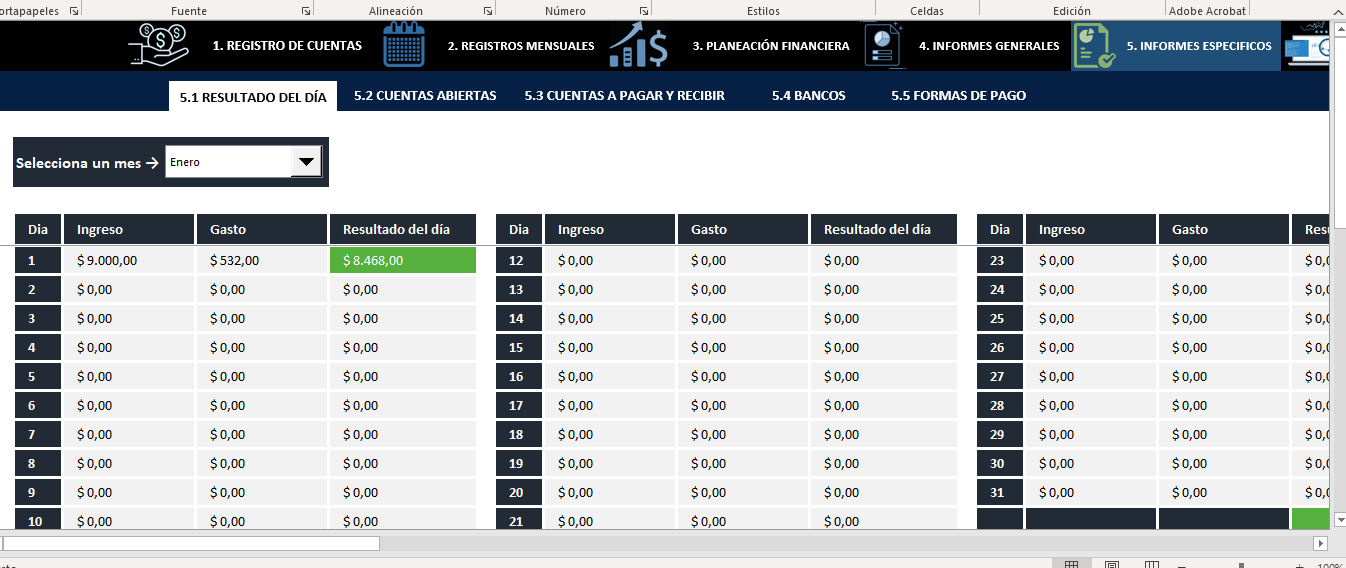Switch to Normal view in status bar
Screen dimensions: 1346x568
point(1071,564)
